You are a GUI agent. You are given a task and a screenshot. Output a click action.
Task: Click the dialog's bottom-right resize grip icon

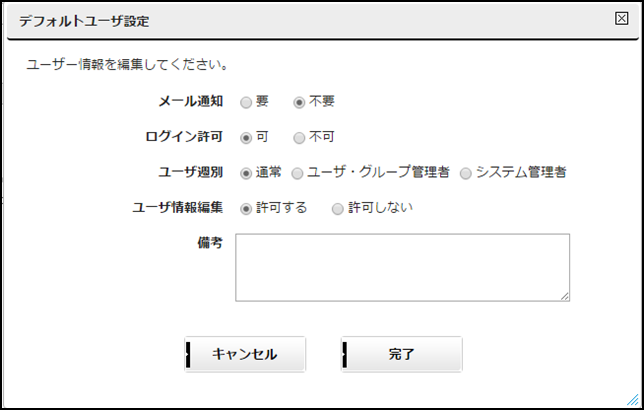pyautogui.click(x=633, y=399)
